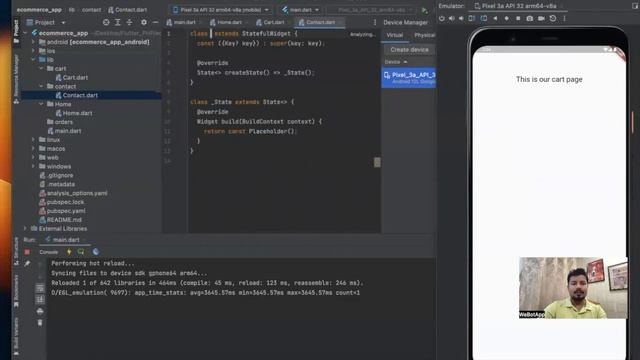Viewport: 640px width, 360px height.
Task: Click the webcam video overlay thumbnail
Action: pos(573,288)
